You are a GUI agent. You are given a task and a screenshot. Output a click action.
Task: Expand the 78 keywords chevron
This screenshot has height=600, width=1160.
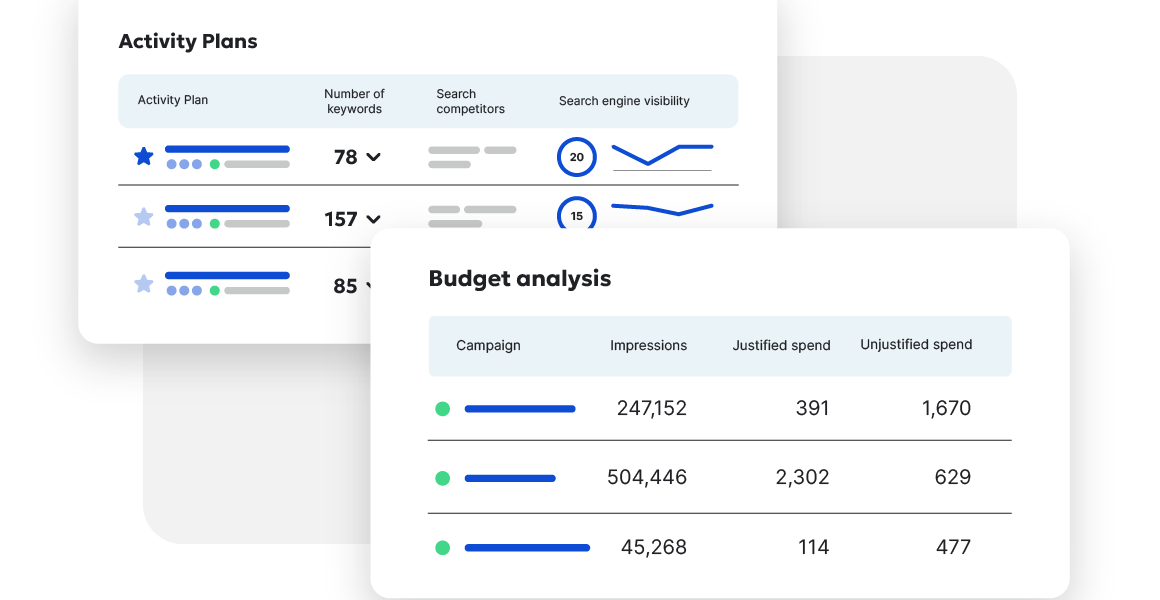[374, 157]
